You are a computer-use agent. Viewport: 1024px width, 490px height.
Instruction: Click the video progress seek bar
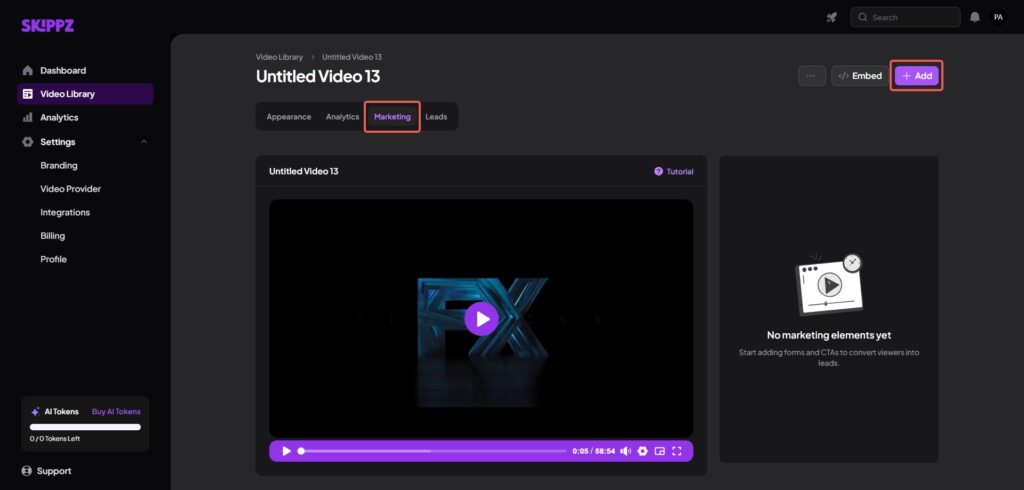pos(432,451)
